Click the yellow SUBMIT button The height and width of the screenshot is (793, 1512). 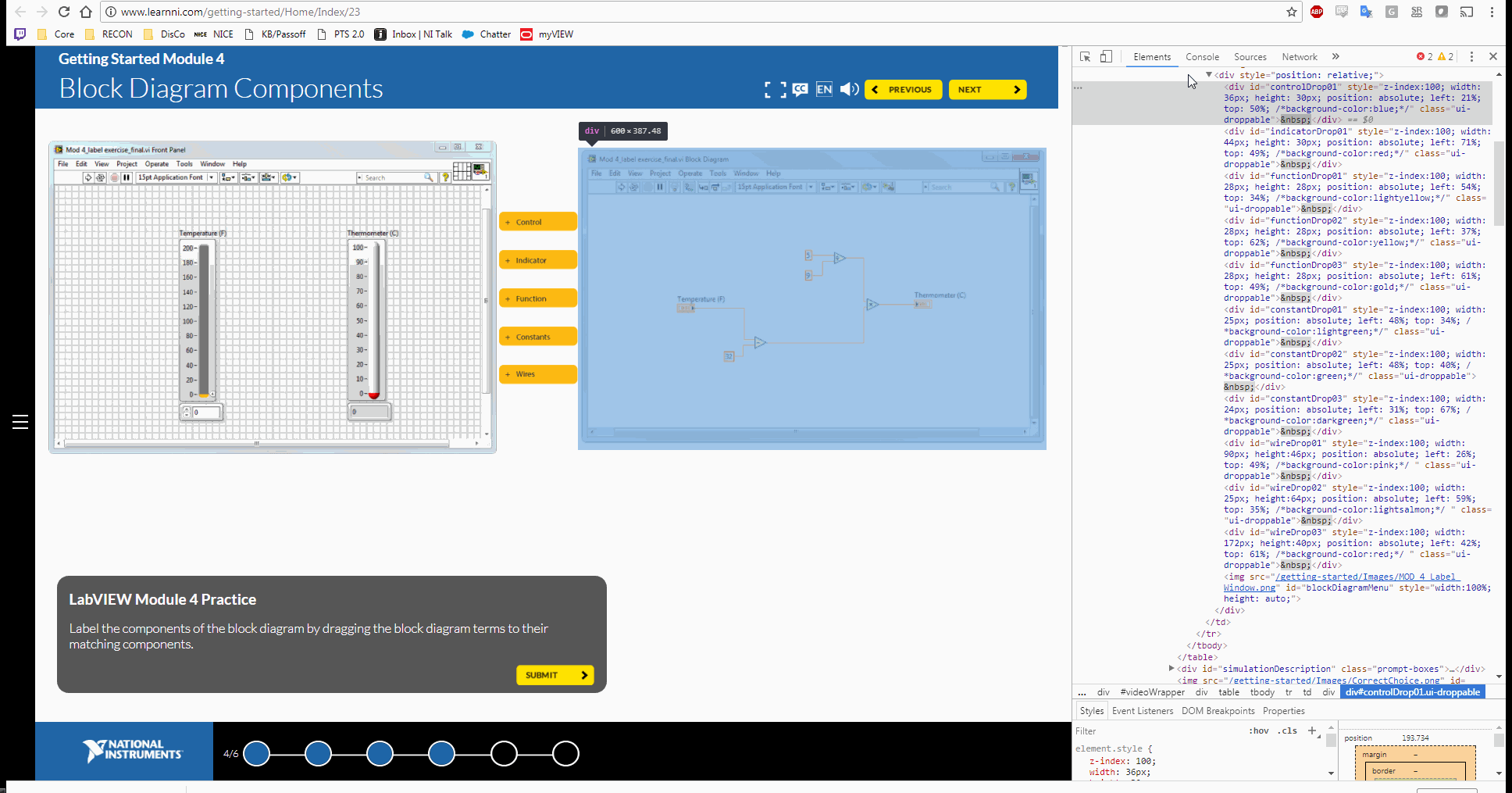click(555, 675)
